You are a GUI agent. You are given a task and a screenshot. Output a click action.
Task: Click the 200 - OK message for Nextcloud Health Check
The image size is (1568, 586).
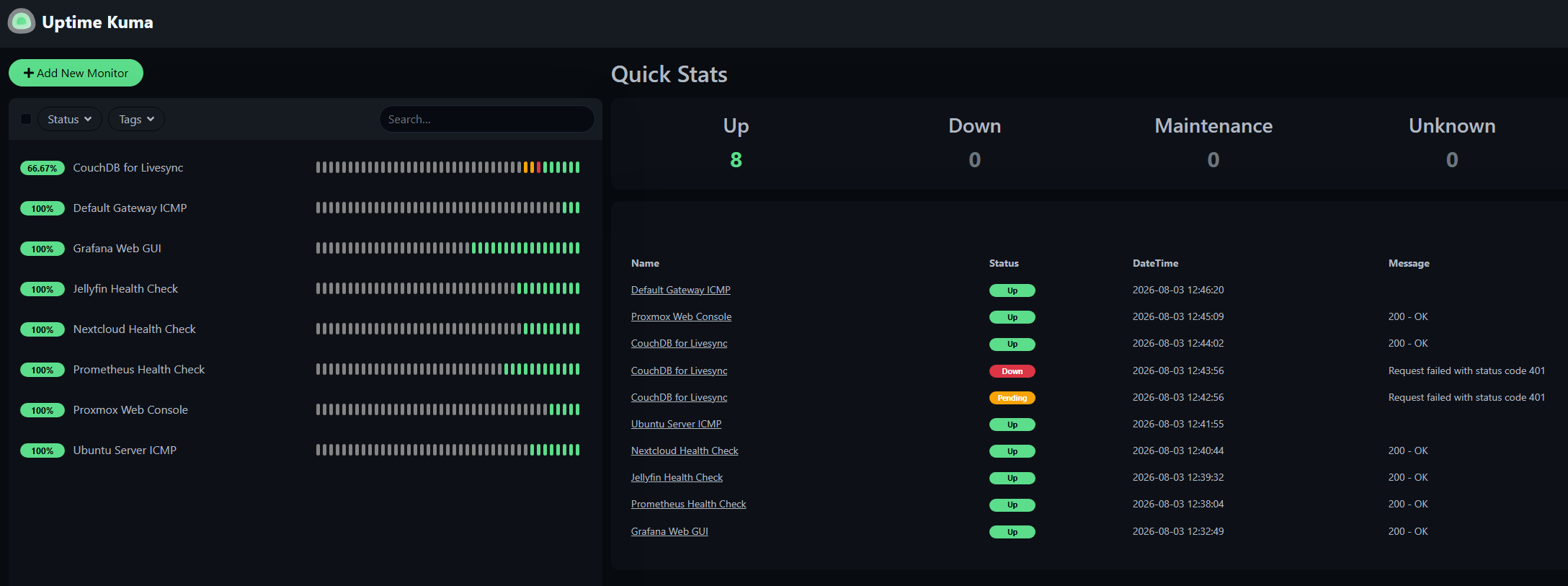(1408, 450)
